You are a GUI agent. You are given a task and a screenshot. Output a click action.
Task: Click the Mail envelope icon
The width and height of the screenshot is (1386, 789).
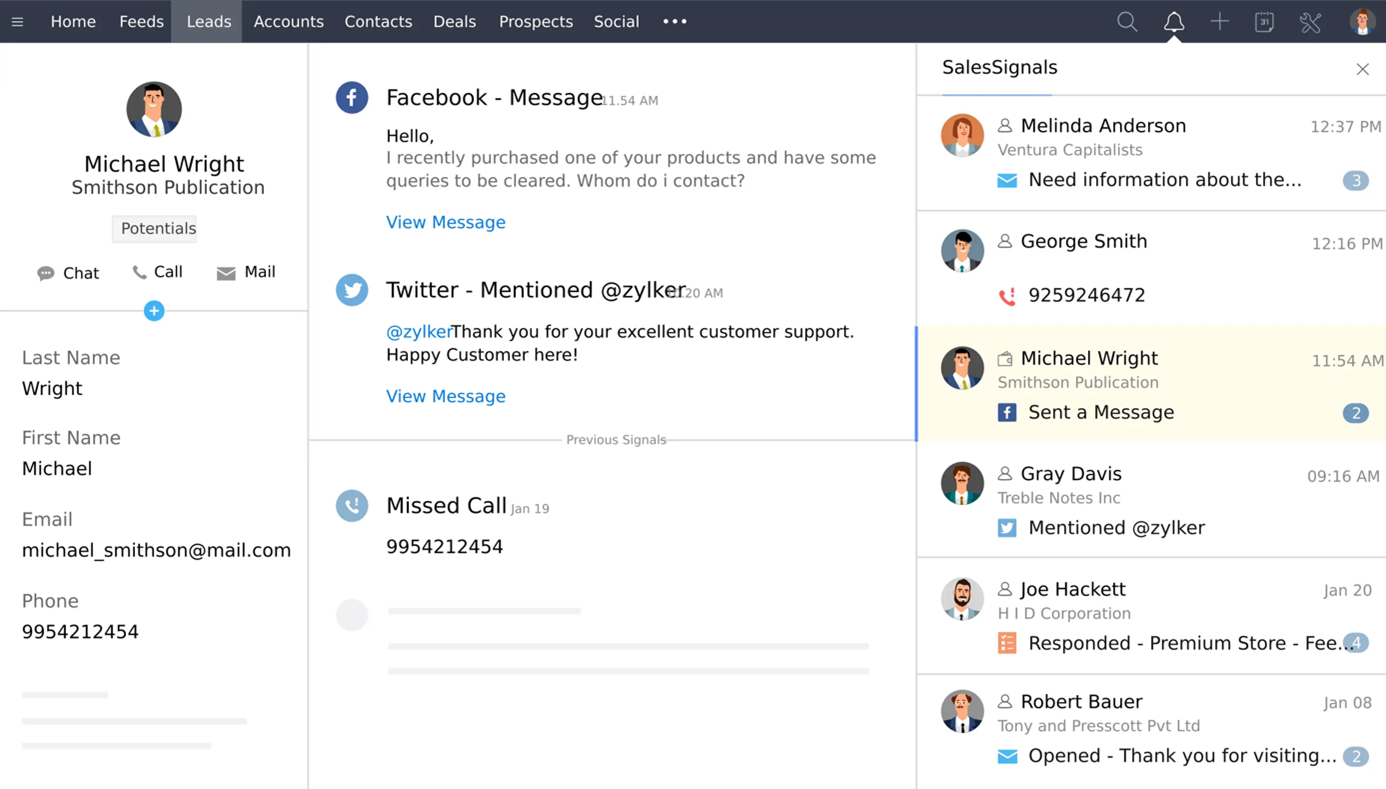(226, 273)
